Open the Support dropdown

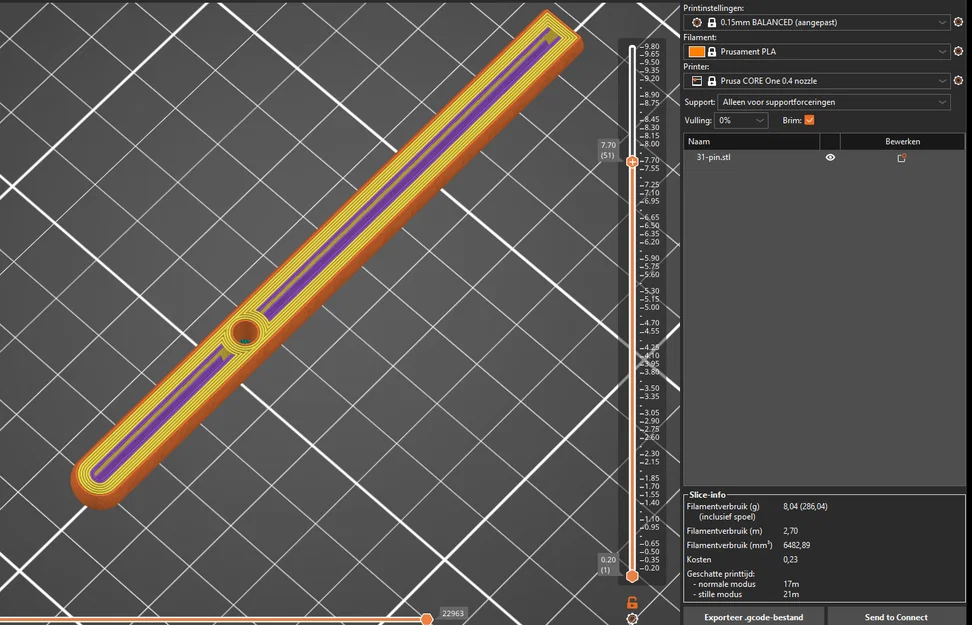pyautogui.click(x=833, y=102)
